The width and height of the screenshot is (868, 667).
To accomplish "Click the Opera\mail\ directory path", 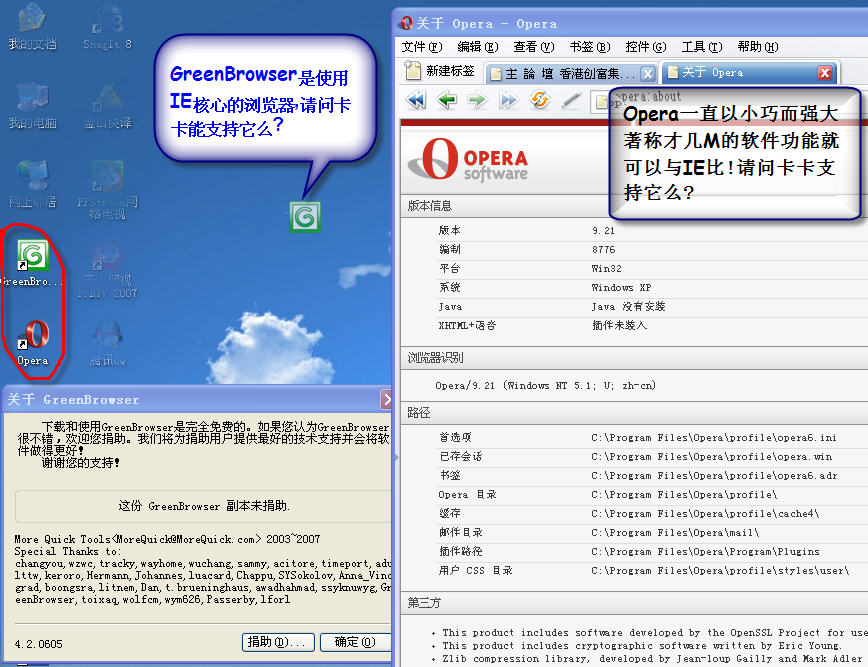I will (675, 532).
